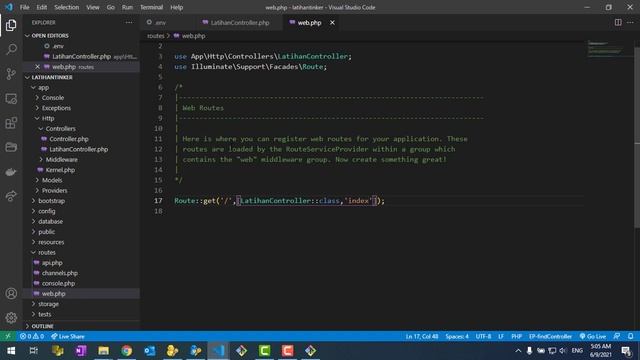Change indentation via Spaces: 4

click(457, 336)
